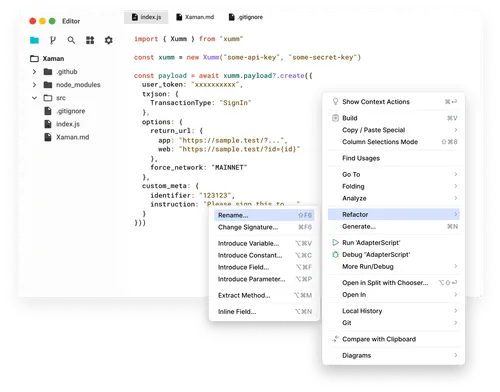Open the settings gear icon
This screenshot has width=500, height=392.
point(109,40)
